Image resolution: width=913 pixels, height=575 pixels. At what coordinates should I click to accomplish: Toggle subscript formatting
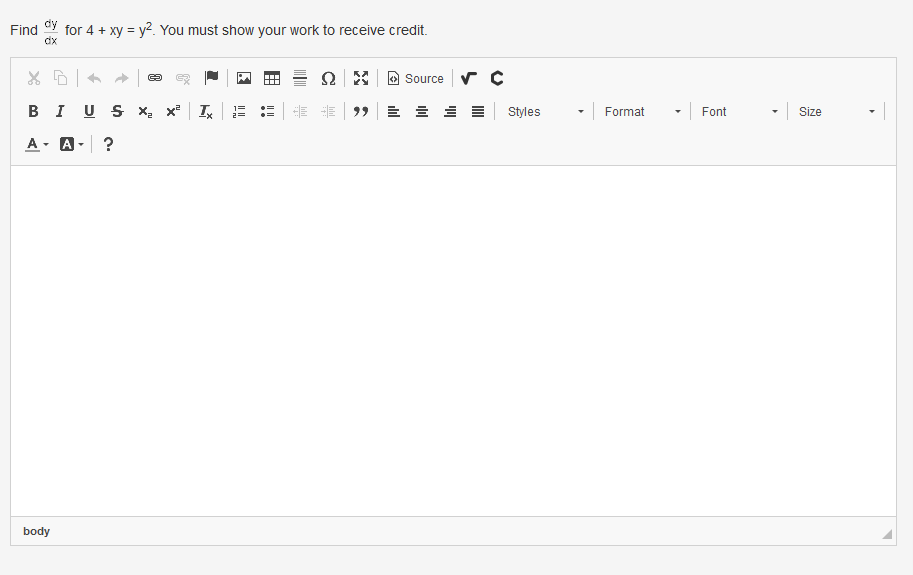coord(145,111)
